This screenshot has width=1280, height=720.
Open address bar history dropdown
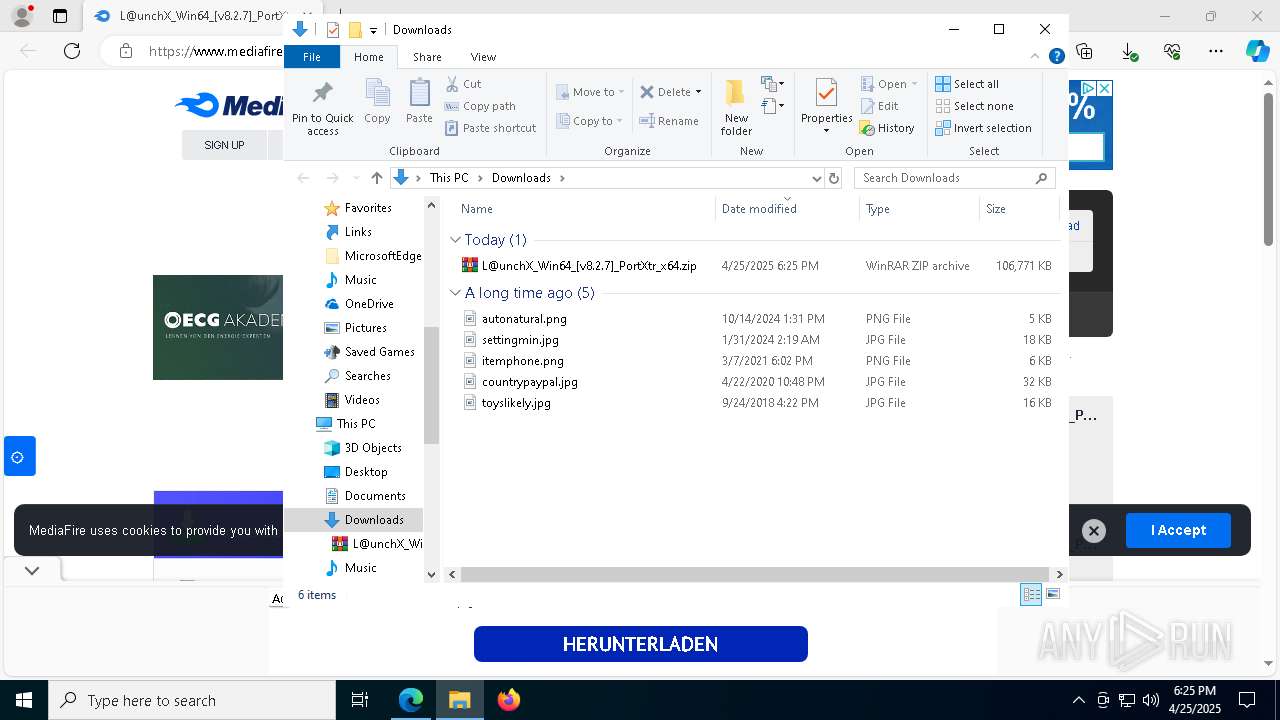point(816,178)
